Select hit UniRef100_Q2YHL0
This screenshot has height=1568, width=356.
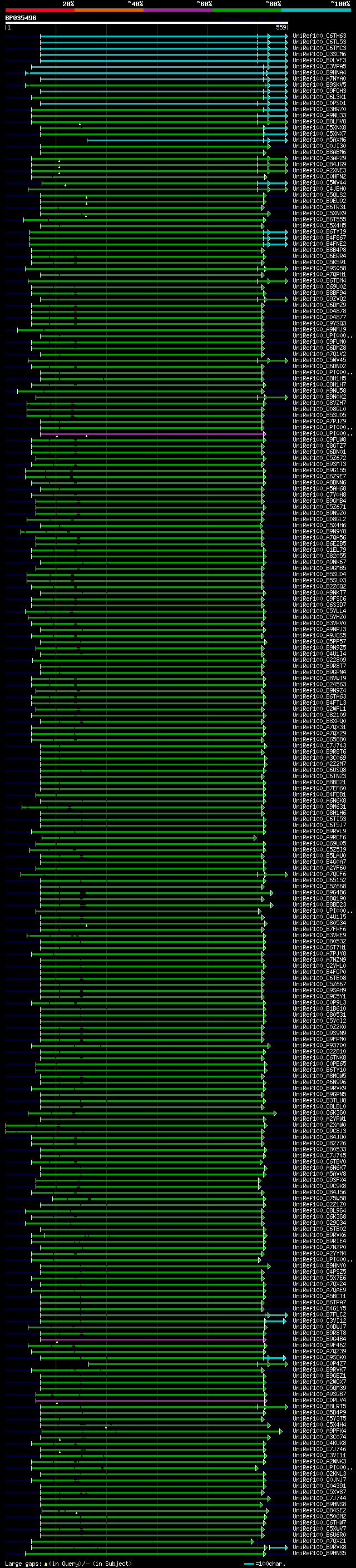[319, 966]
